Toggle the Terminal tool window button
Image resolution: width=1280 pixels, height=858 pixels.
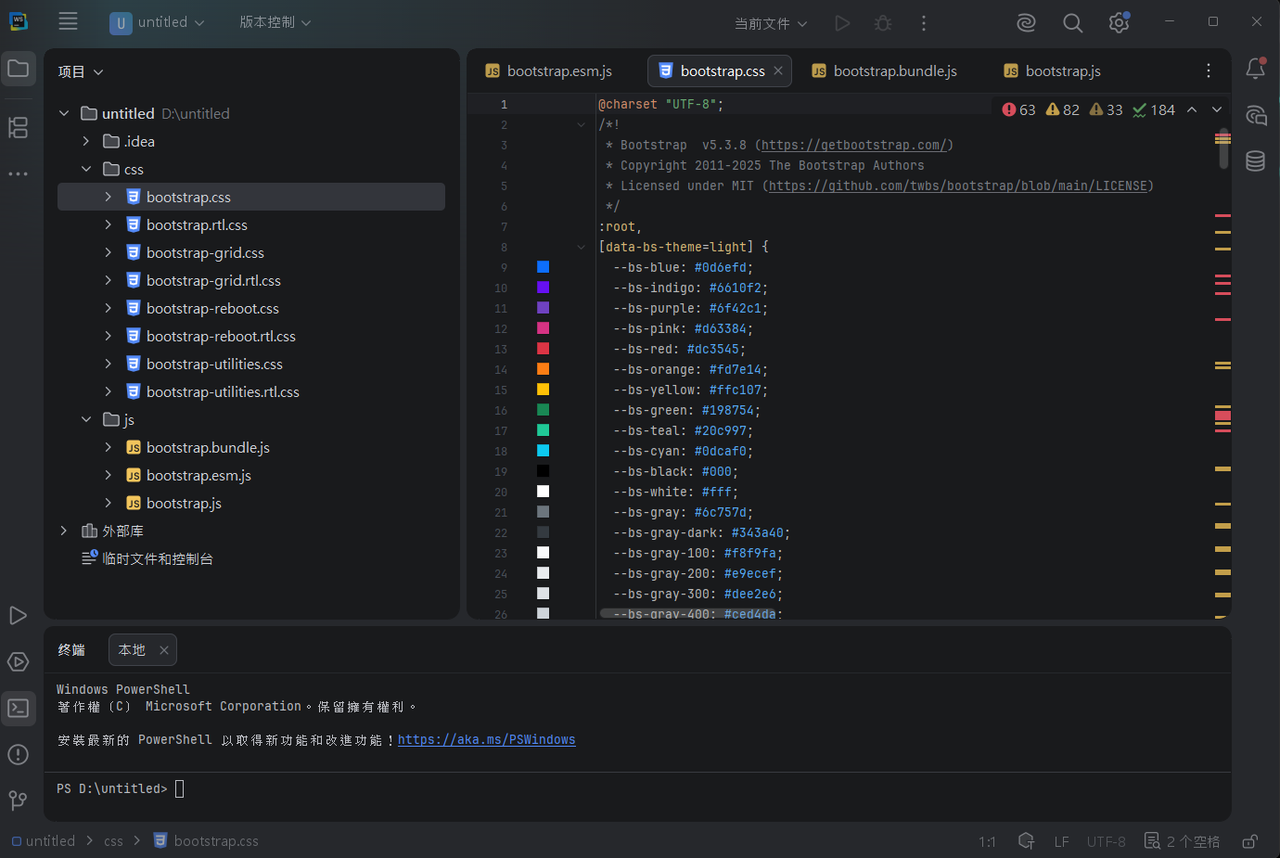click(18, 708)
